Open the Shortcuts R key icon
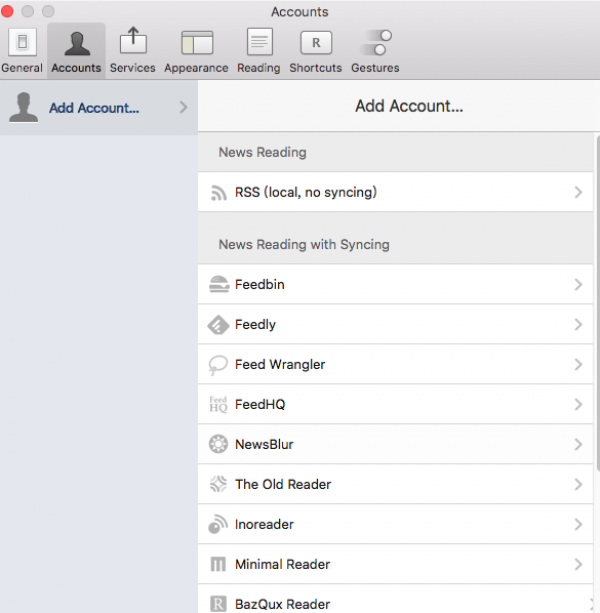This screenshot has height=613, width=600. pos(316,42)
